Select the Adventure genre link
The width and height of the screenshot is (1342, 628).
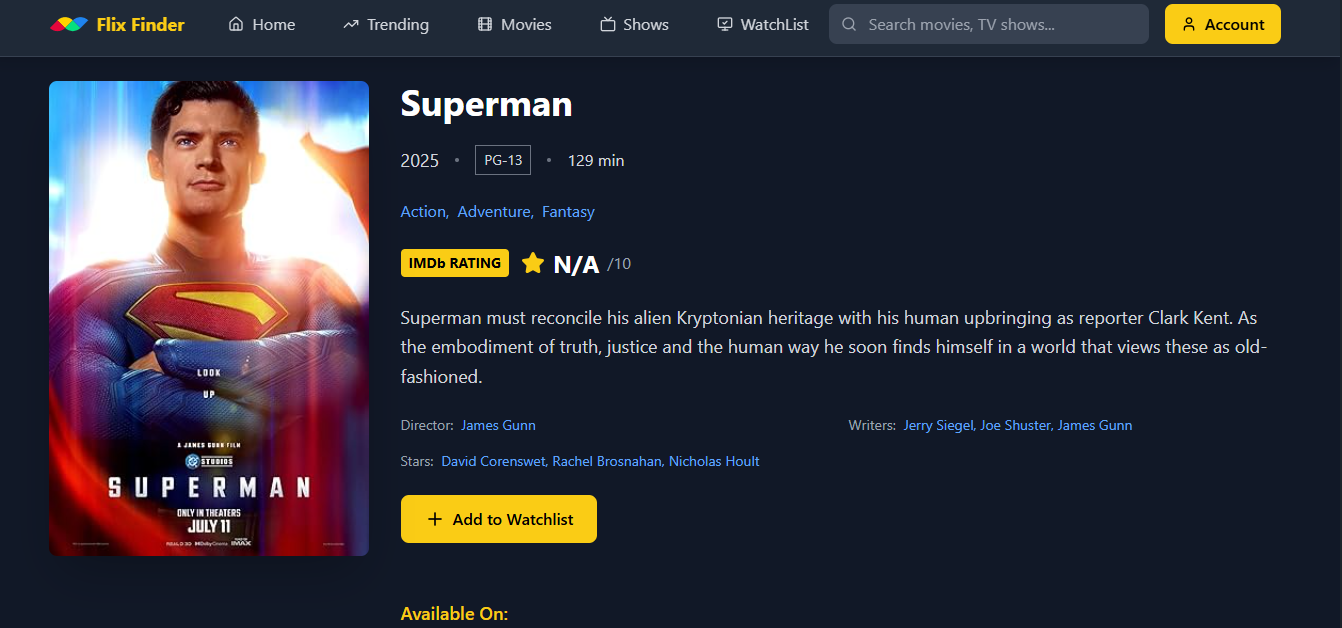pyautogui.click(x=495, y=212)
